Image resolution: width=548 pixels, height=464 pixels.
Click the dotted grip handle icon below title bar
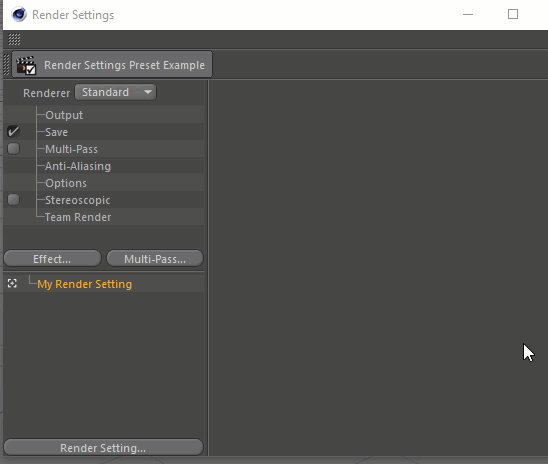14,39
